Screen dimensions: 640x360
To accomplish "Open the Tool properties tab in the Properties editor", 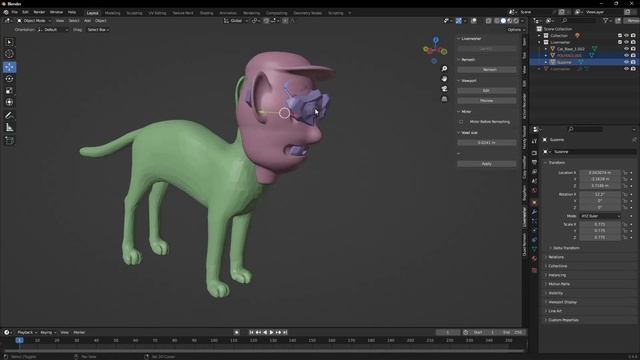I will coord(534,141).
